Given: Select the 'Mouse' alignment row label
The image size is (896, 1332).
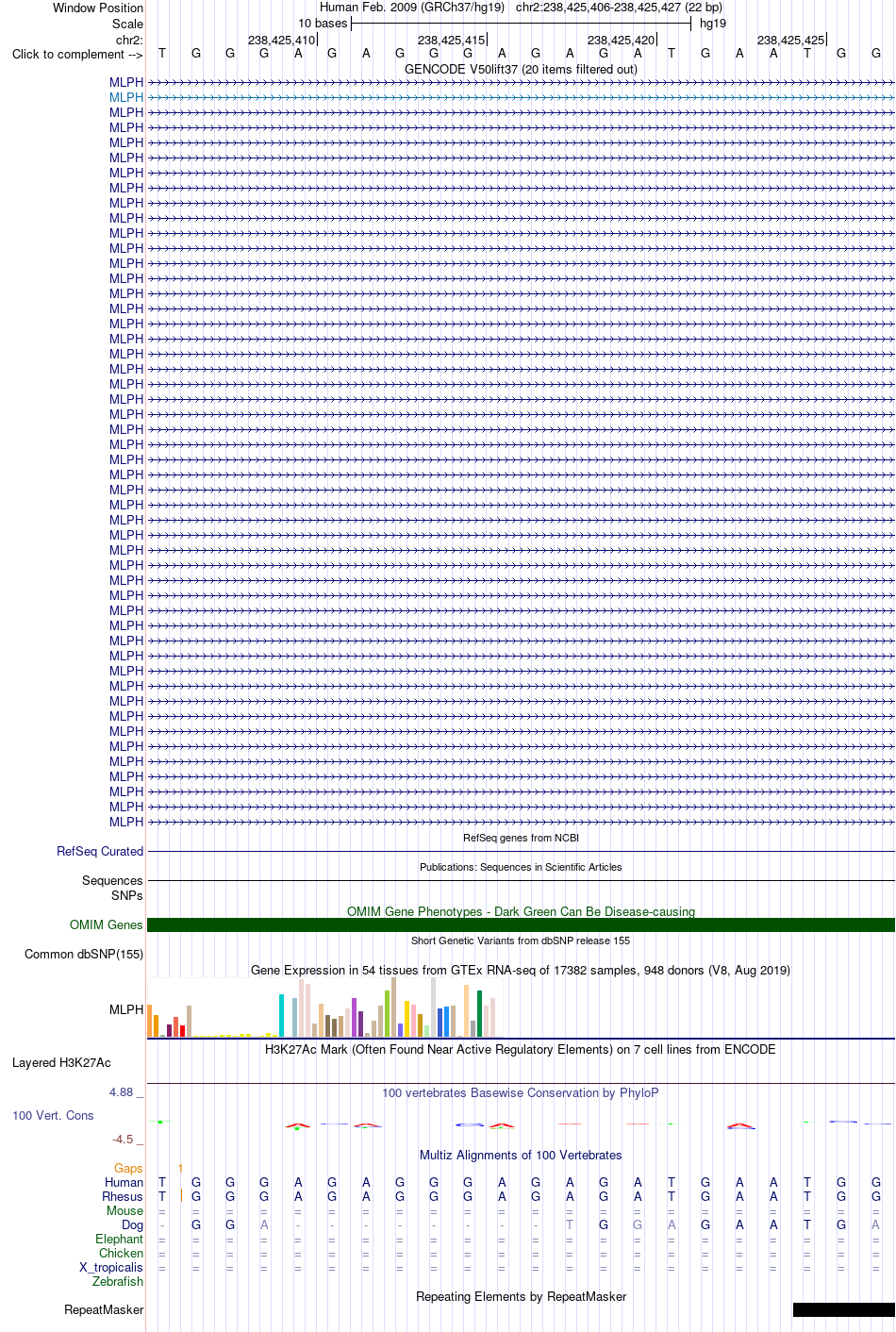Looking at the screenshot, I should click(x=125, y=1210).
